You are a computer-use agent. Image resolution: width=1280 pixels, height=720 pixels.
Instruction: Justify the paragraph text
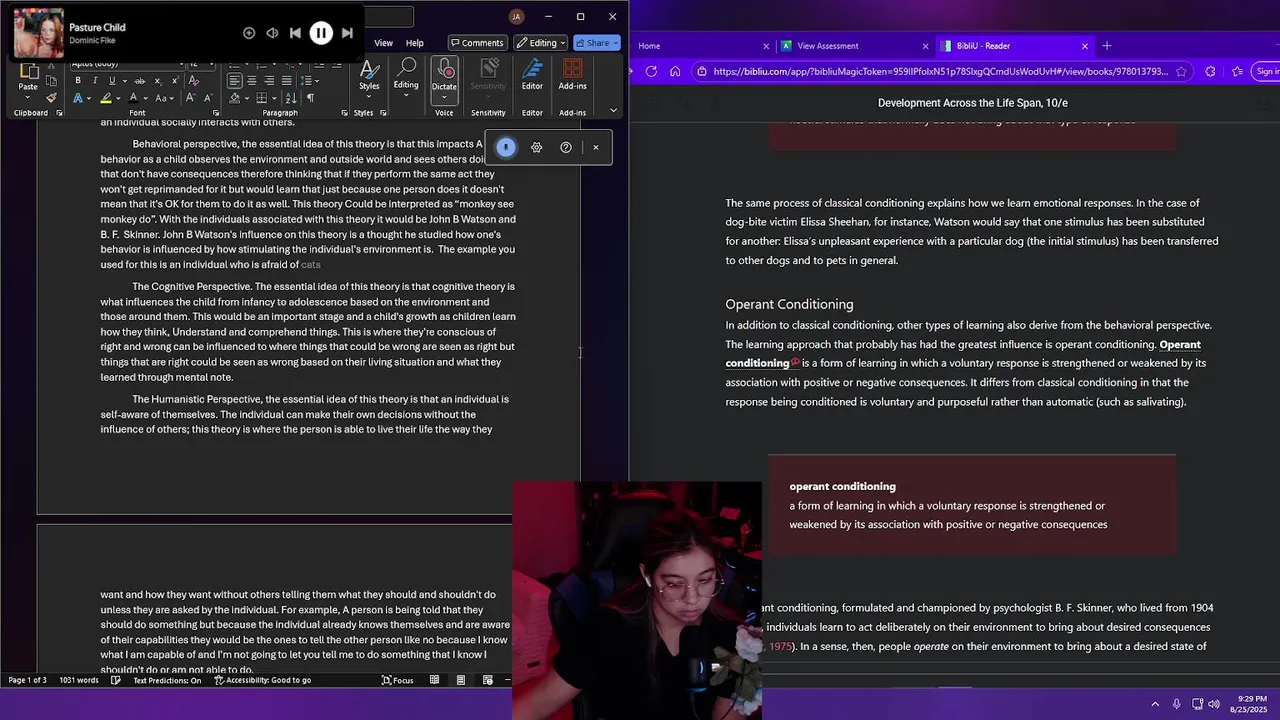point(287,80)
